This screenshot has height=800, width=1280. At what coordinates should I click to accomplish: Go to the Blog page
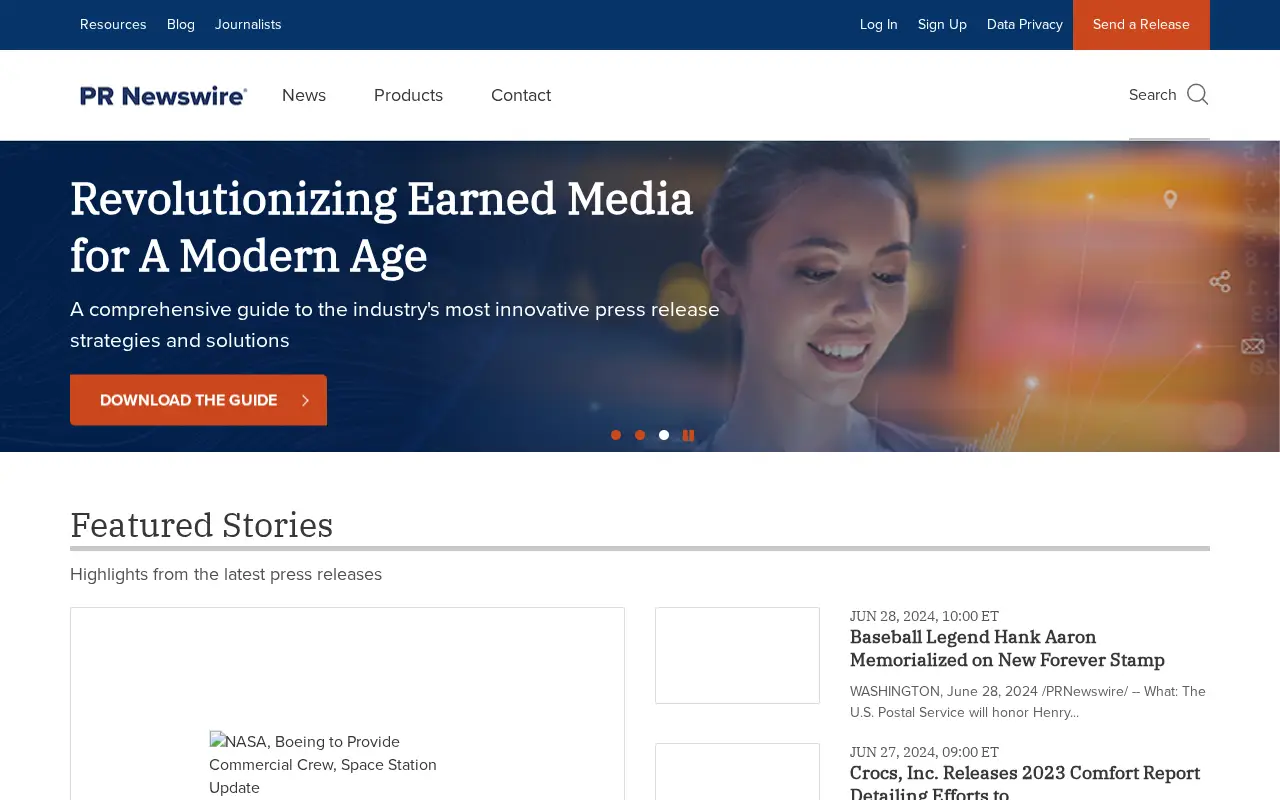point(181,24)
